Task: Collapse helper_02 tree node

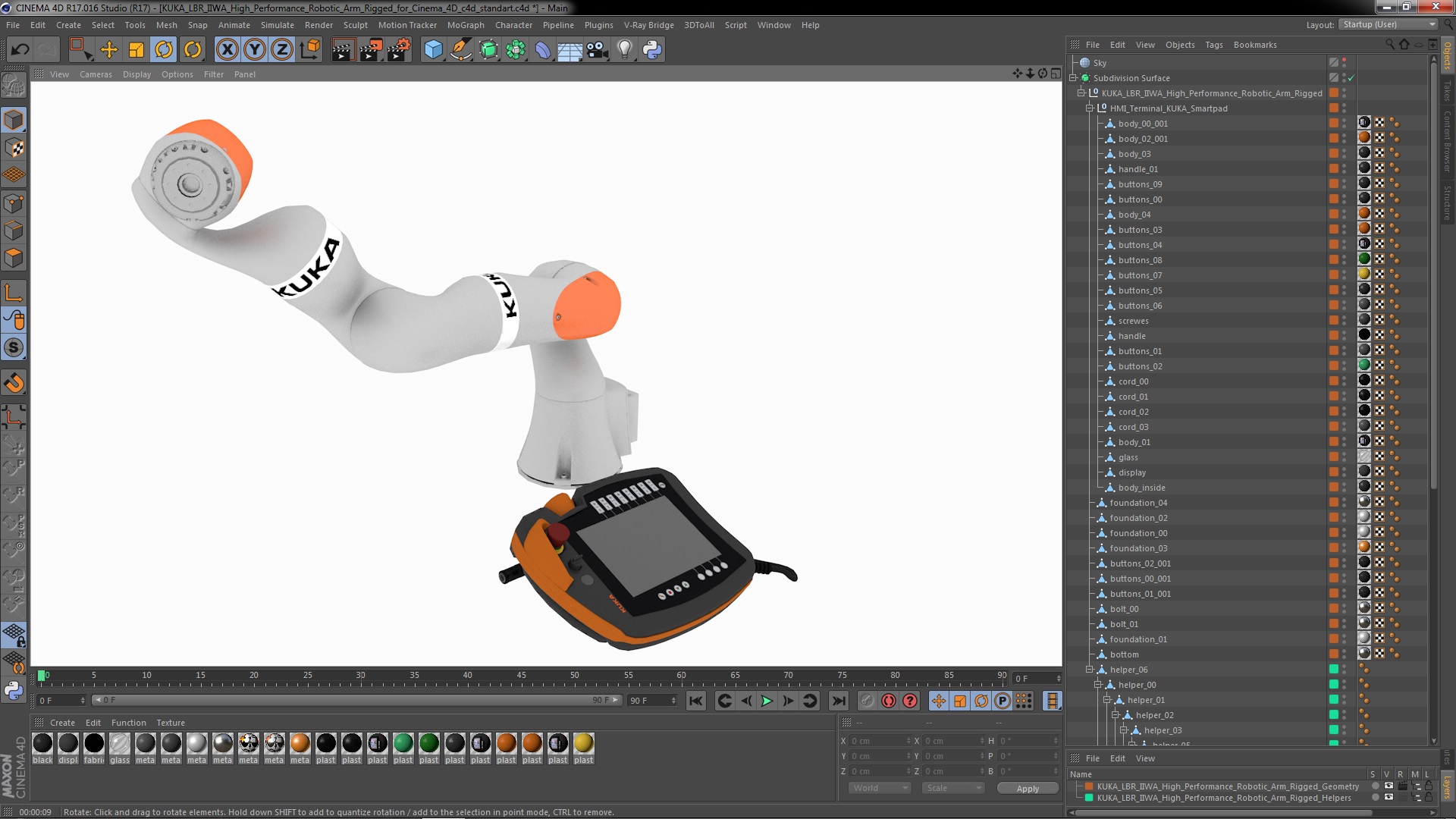Action: pyautogui.click(x=1116, y=715)
